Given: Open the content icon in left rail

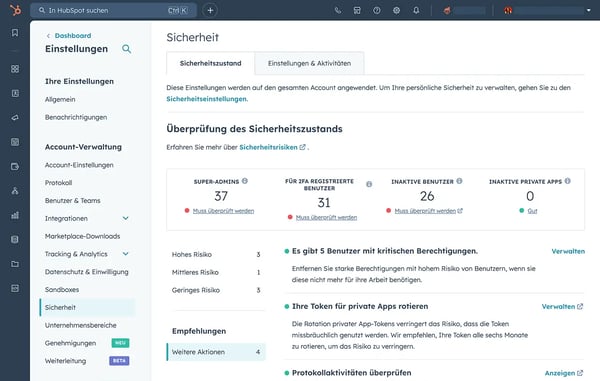Looking at the screenshot, I should [15, 142].
